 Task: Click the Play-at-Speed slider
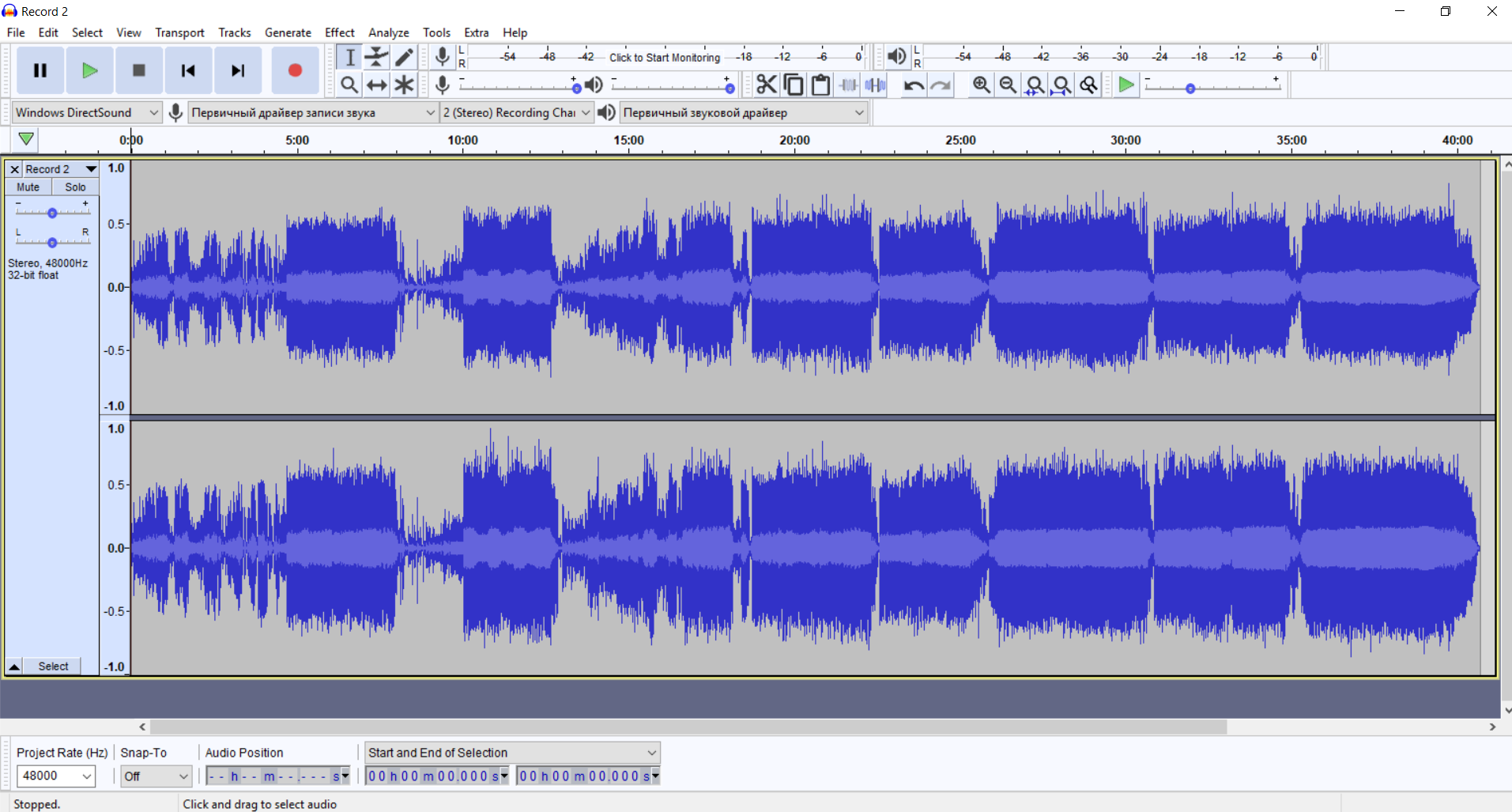coord(1212,85)
